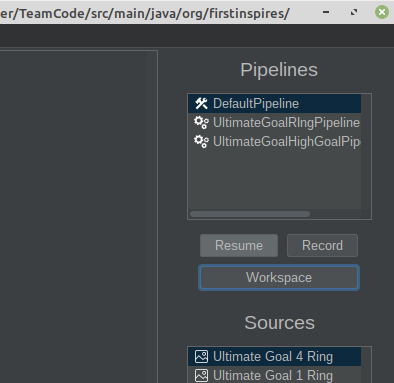Click the gears icon beside UltimateGoalHighGoalPip
Viewport: 394px width, 383px height.
201,141
